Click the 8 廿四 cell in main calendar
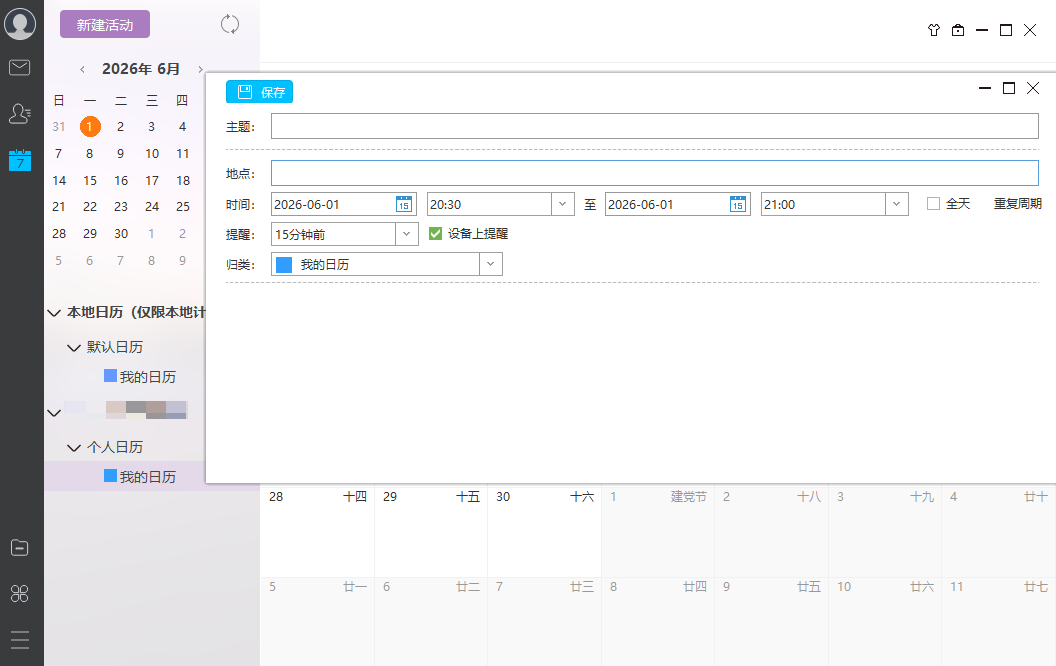This screenshot has width=1056, height=666. (658, 621)
